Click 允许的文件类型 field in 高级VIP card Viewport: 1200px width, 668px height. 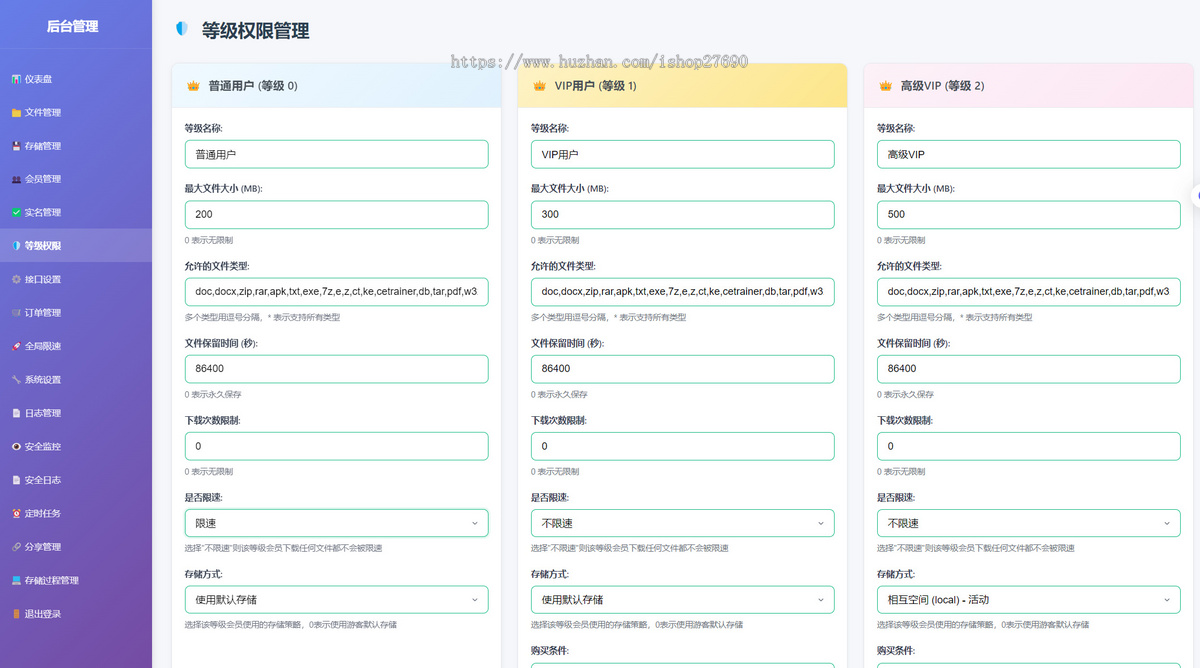pyautogui.click(x=1029, y=292)
